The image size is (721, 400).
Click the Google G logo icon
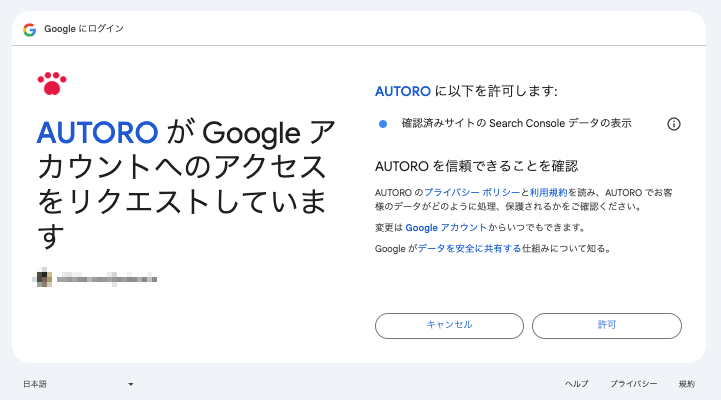(x=29, y=29)
